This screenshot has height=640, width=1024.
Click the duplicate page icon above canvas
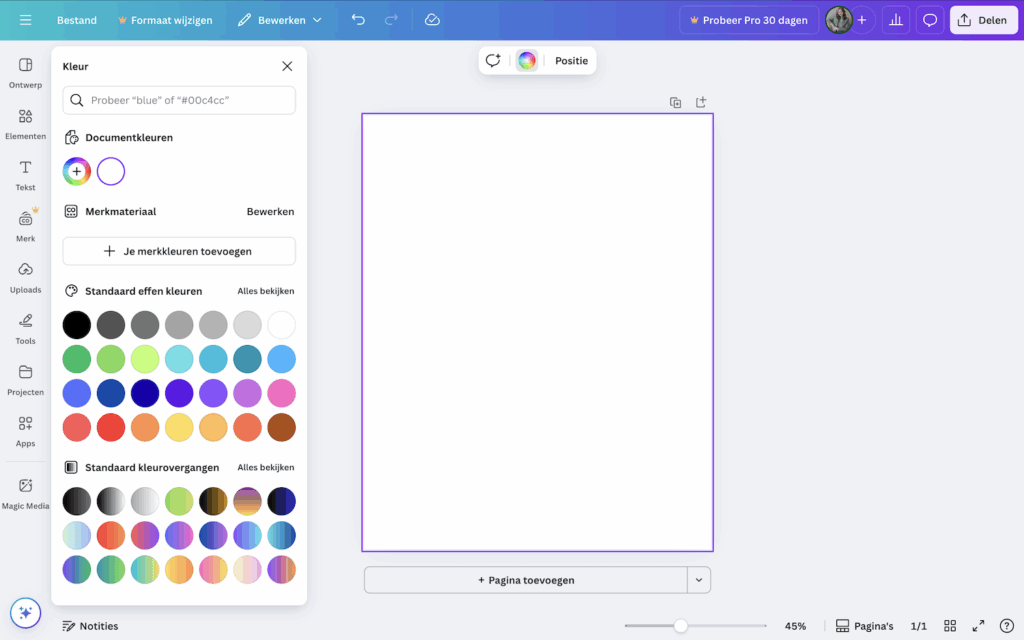(x=676, y=102)
